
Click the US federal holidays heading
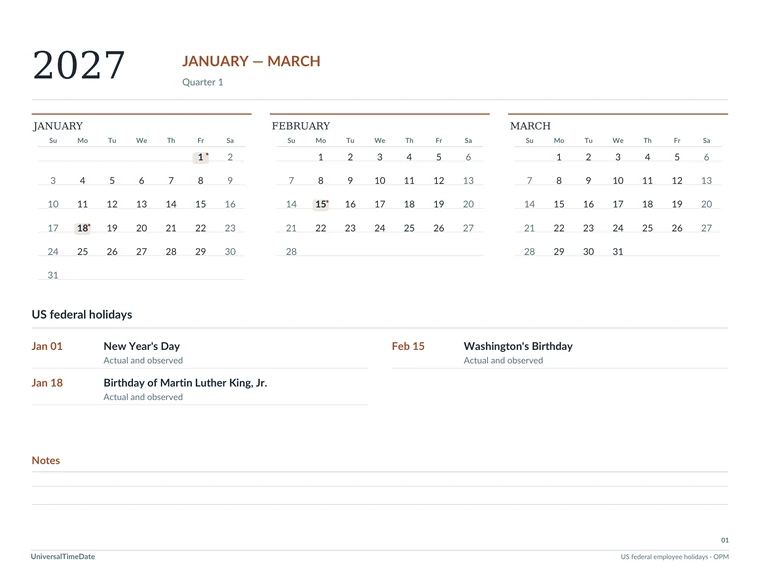[82, 315]
